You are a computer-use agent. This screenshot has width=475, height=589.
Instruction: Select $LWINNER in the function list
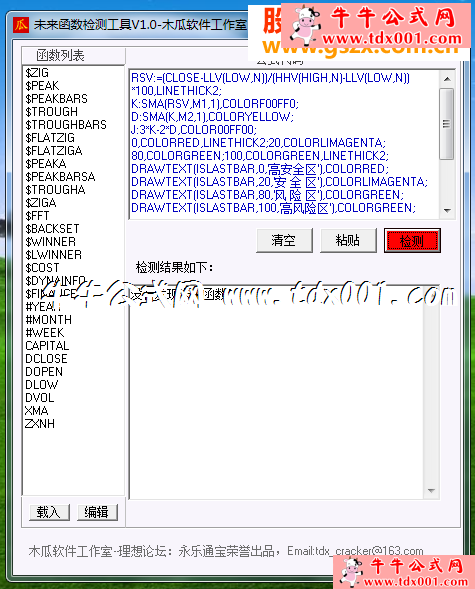point(53,255)
